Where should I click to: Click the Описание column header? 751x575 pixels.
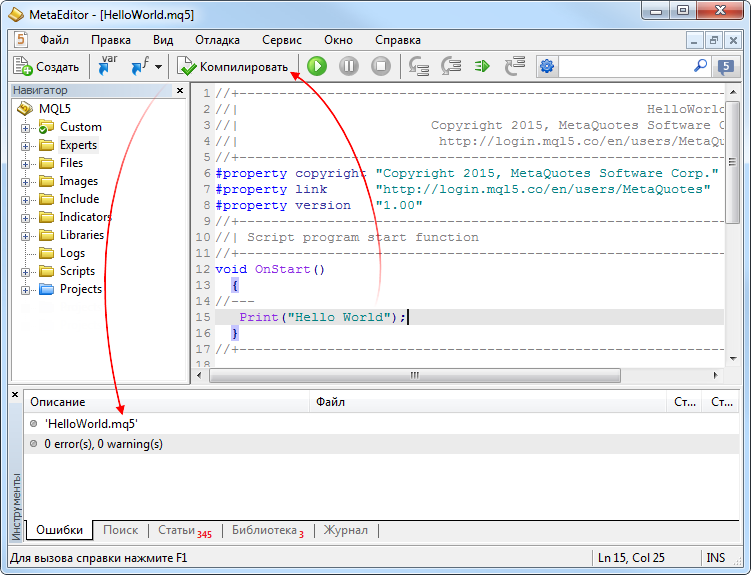[167, 402]
